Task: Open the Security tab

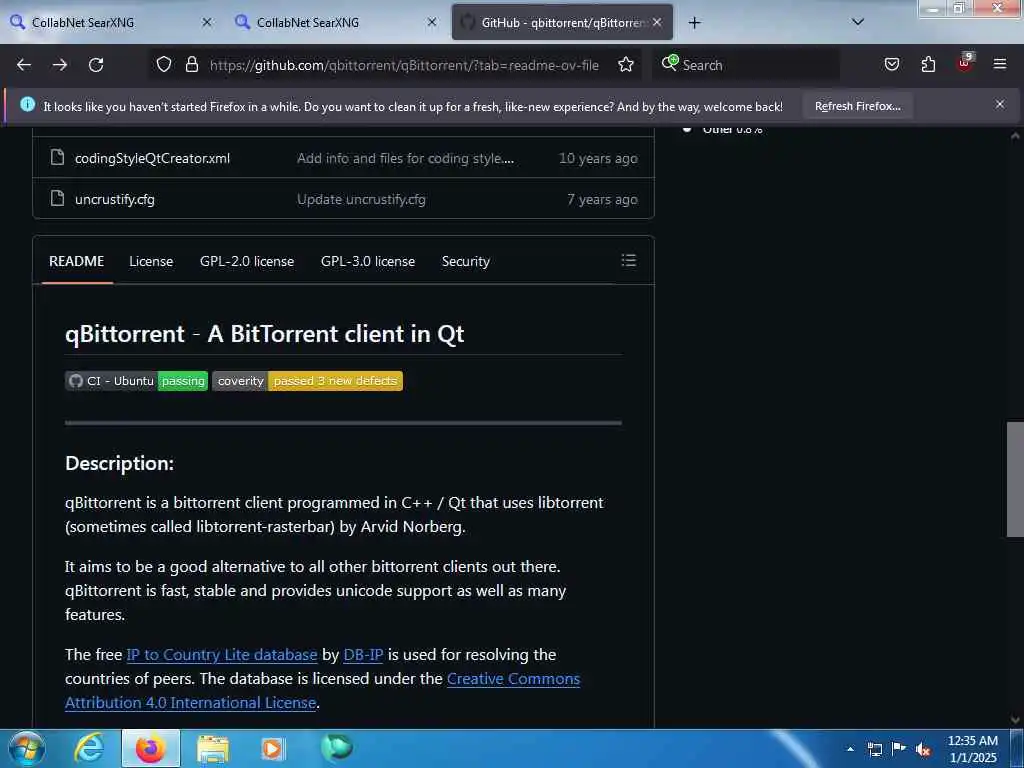Action: 466,261
